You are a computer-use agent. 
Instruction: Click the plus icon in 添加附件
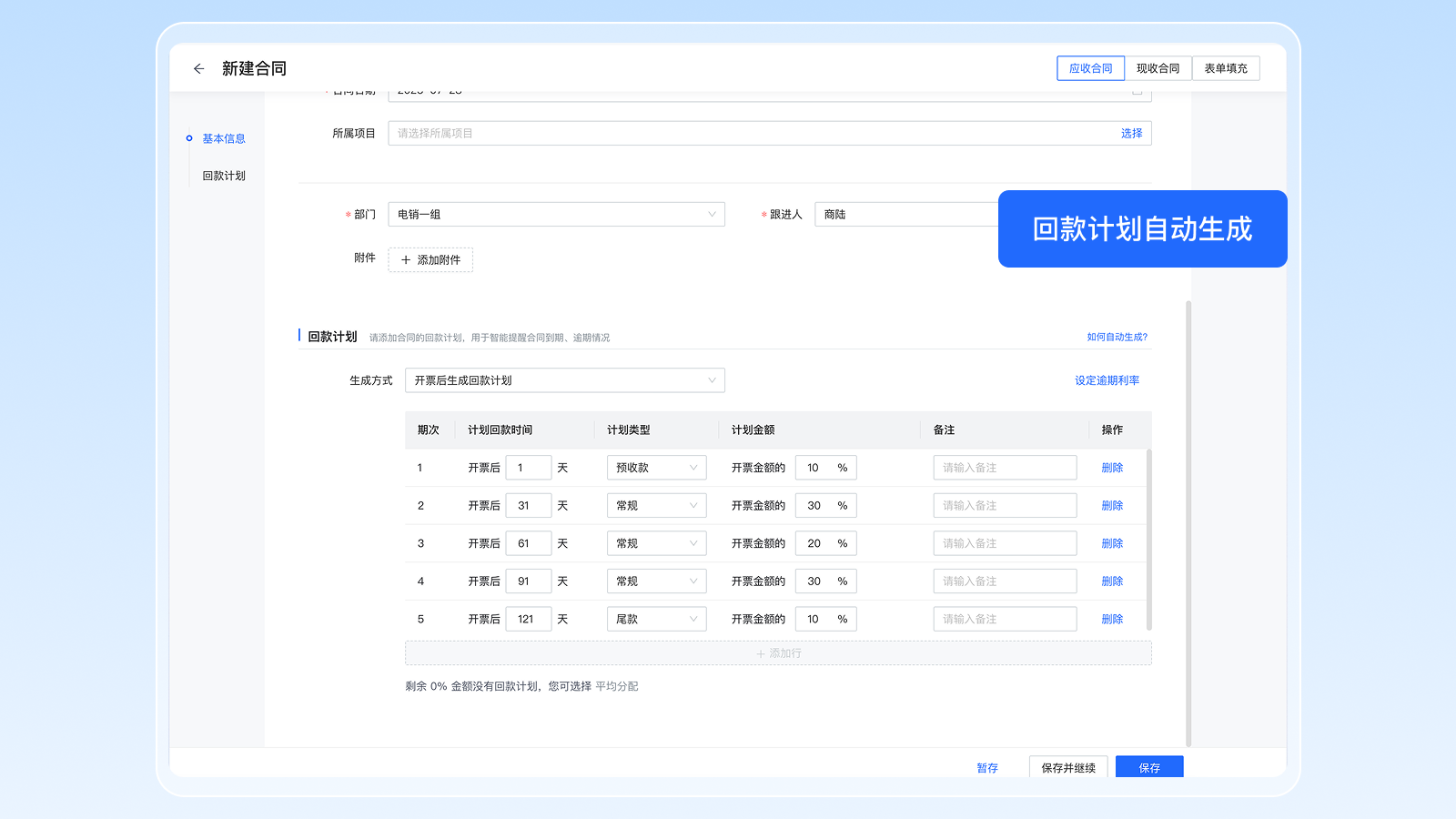[406, 260]
